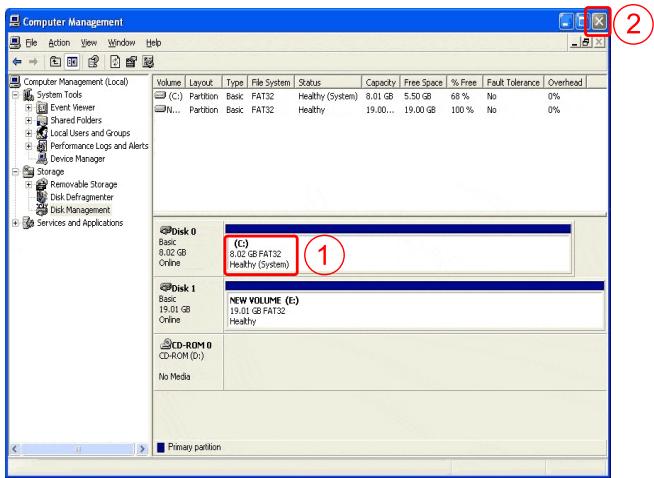This screenshot has height=478, width=654.
Task: Collapse the Storage tree node
Action: tap(15, 172)
